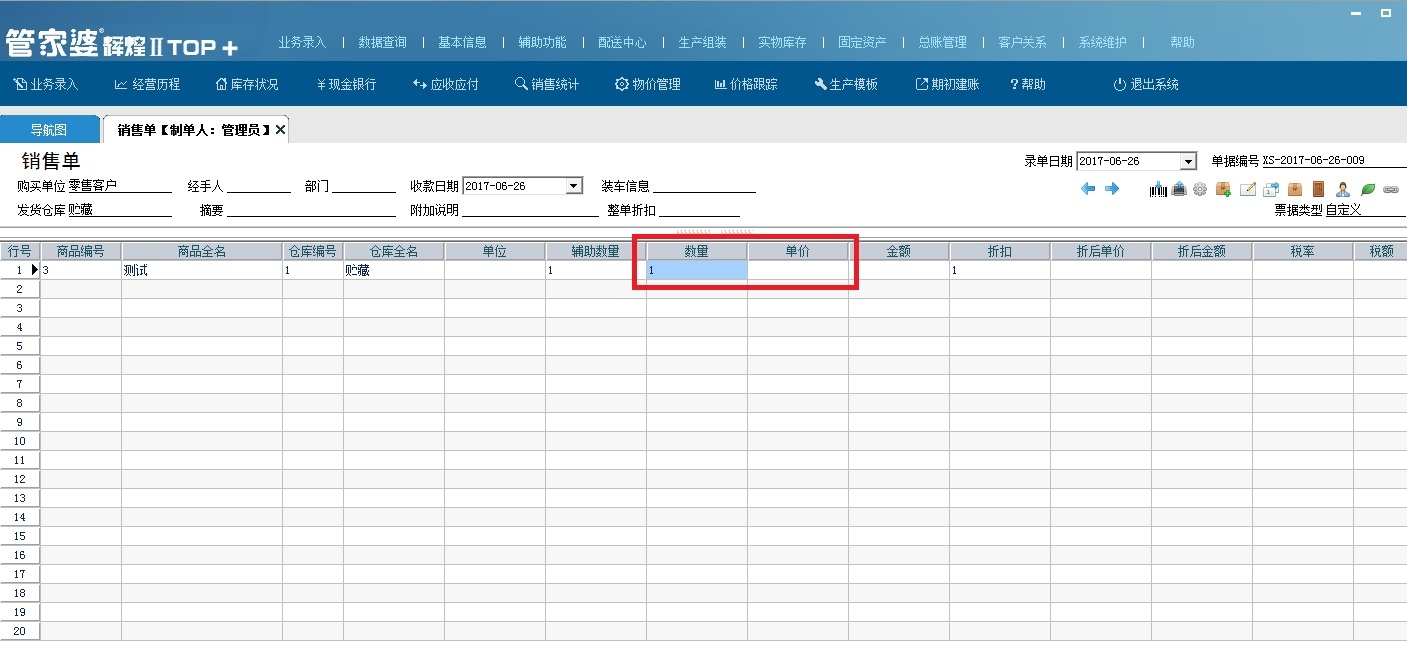1407x649 pixels.
Task: Click the green leaf icon
Action: pyautogui.click(x=1368, y=189)
